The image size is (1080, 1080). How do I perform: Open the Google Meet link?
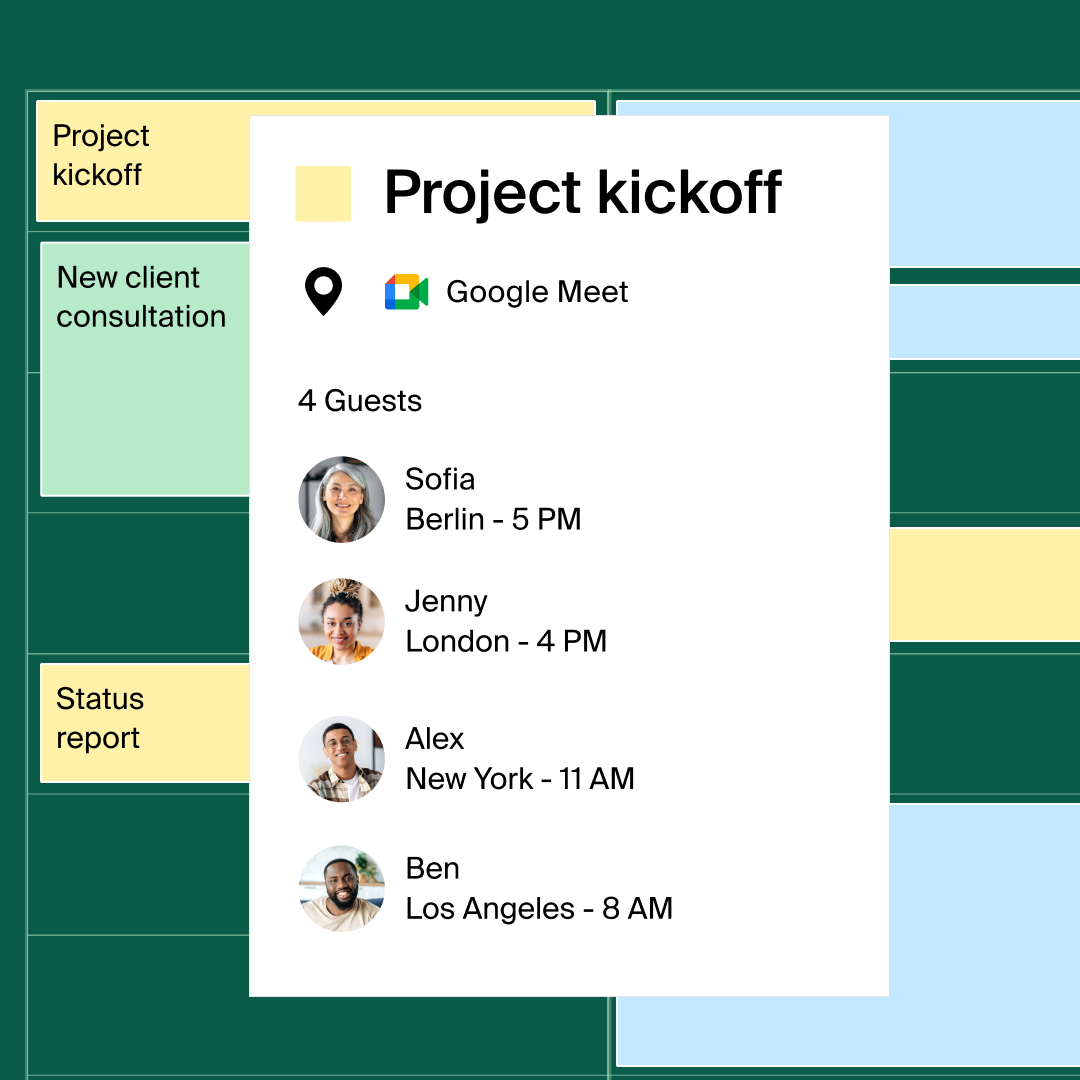[x=537, y=292]
